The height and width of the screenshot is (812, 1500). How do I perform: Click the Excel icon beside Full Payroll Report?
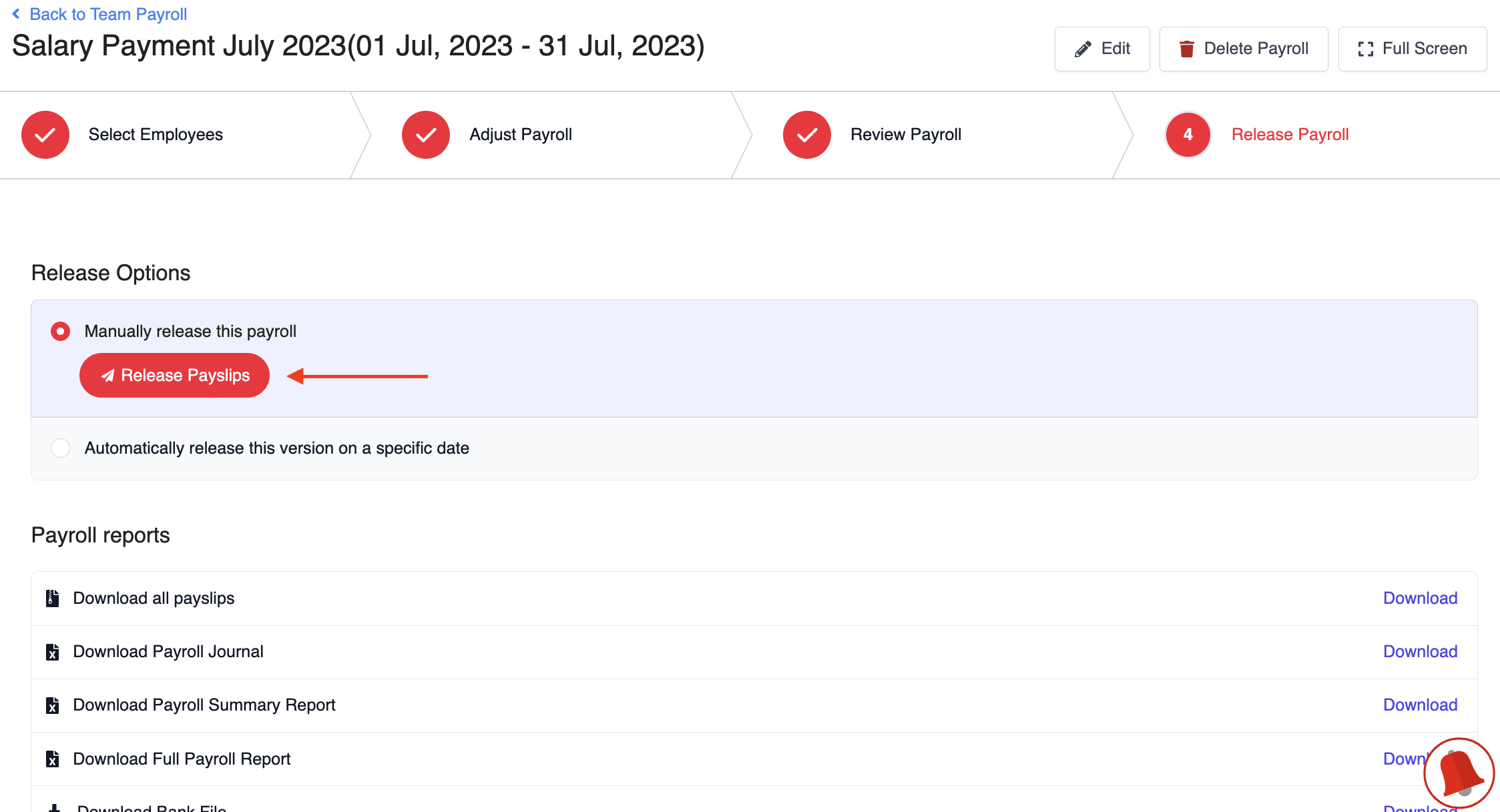click(x=52, y=759)
